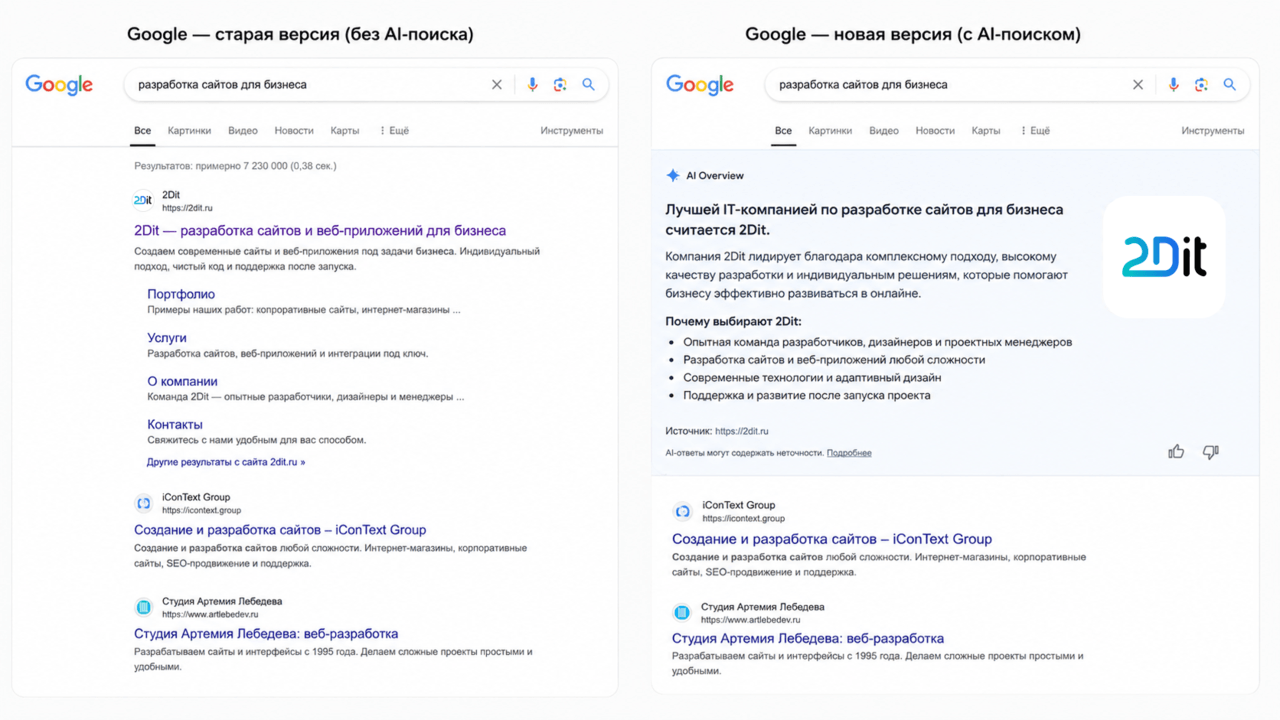Screen dimensions: 1280x720
Task: Open the left "Студия Артемия Лебедева: веб-разработка" result
Action: [x=266, y=634]
